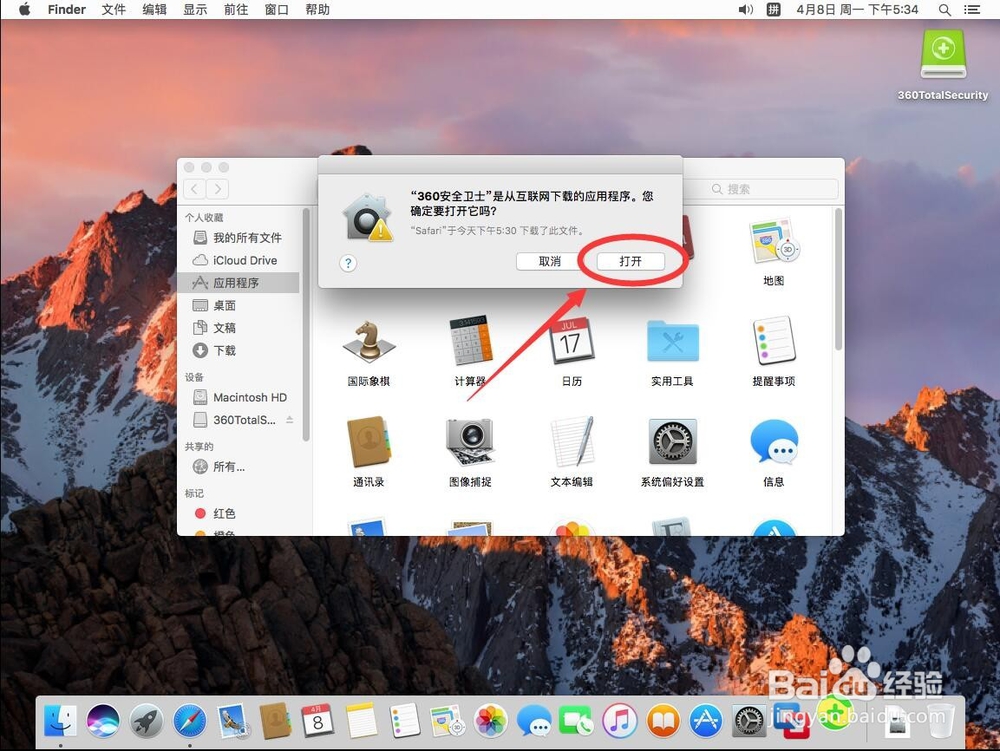The height and width of the screenshot is (751, 1000).
Task: Select the 系统偏好设置 app icon in Finder
Action: [672, 442]
